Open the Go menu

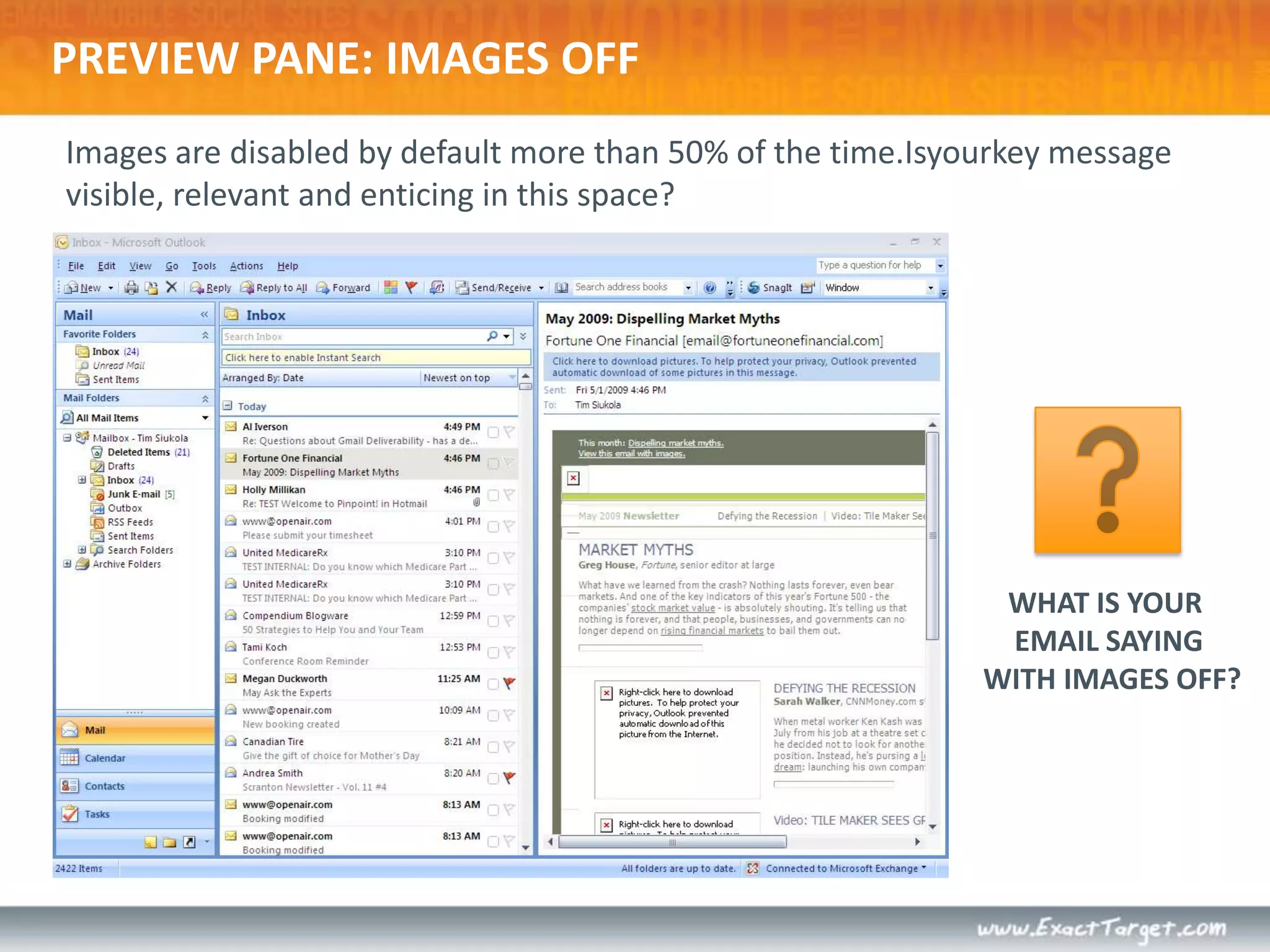(172, 266)
